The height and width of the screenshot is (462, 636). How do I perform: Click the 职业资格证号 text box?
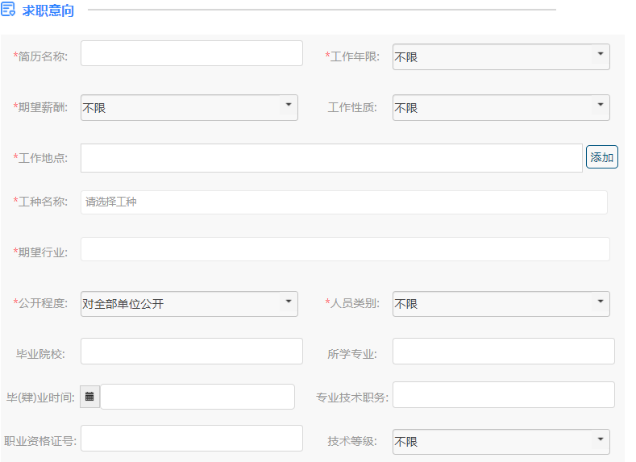[x=191, y=438]
